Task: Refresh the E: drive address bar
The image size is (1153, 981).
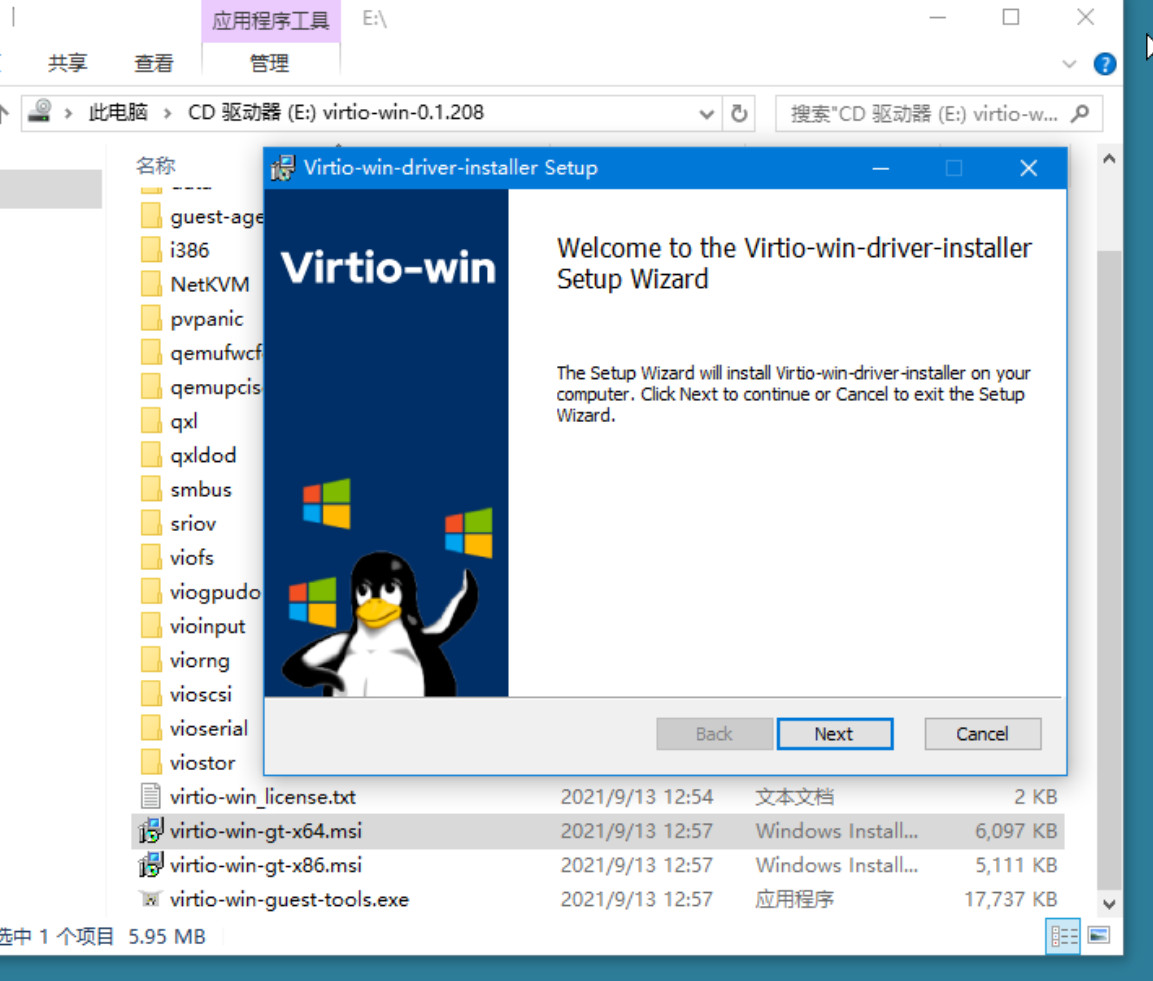Action: 739,113
